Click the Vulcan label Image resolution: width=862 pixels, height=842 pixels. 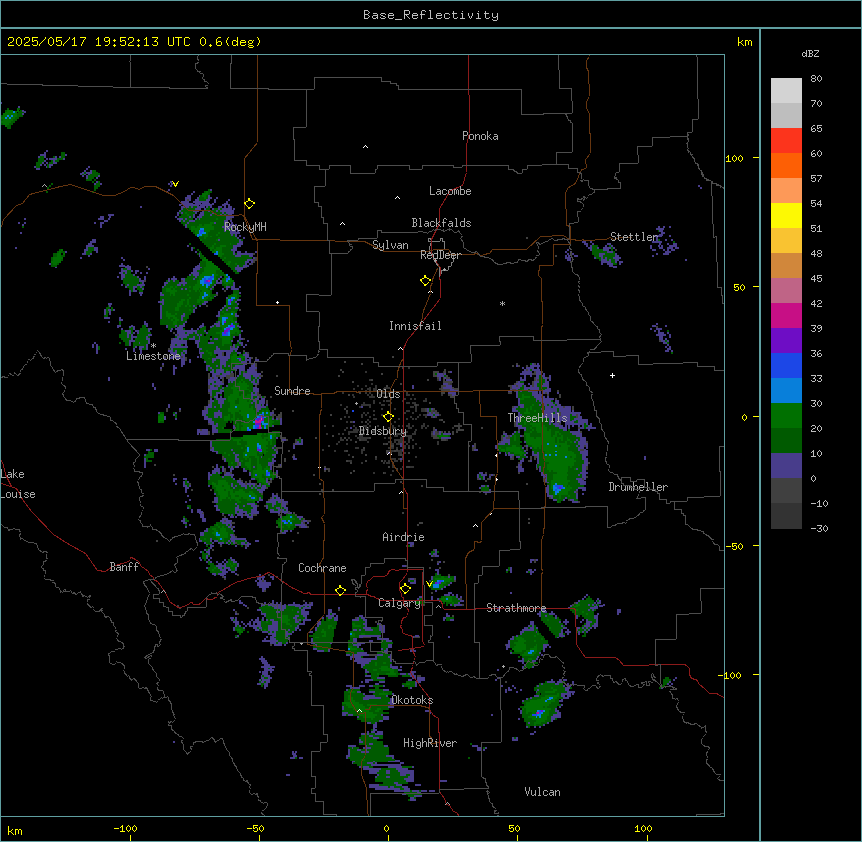542,792
